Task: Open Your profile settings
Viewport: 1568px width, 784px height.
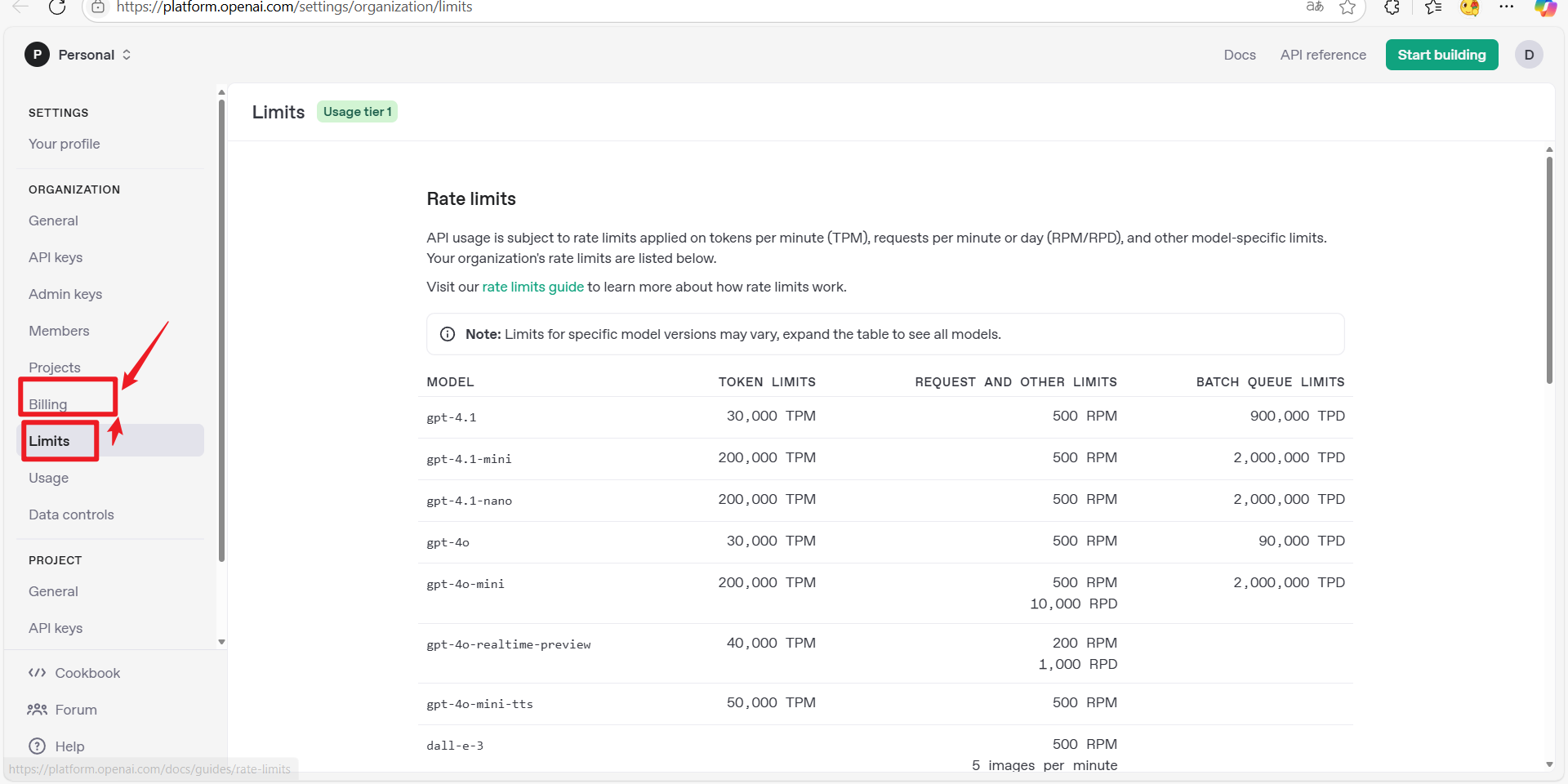Action: point(65,144)
